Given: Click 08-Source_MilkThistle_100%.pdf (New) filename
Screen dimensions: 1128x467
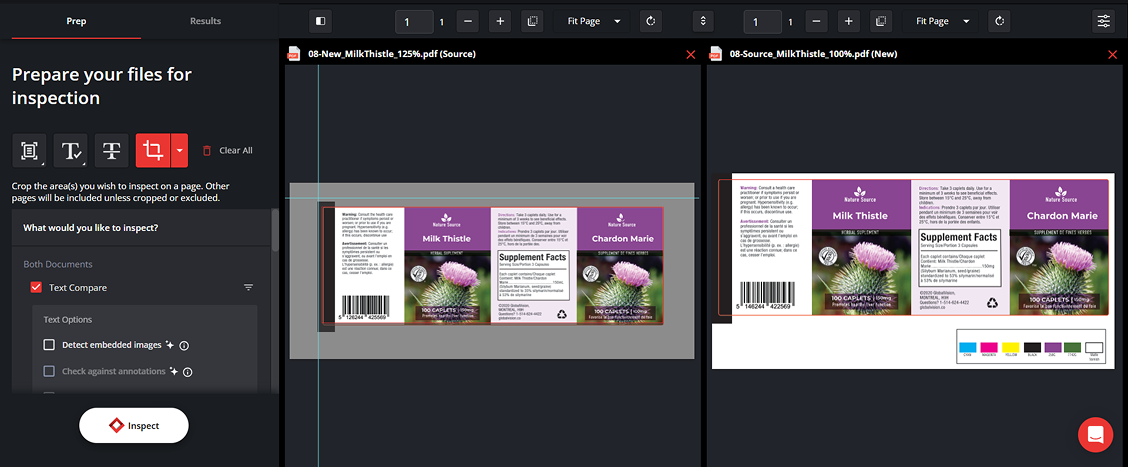Looking at the screenshot, I should click(813, 54).
